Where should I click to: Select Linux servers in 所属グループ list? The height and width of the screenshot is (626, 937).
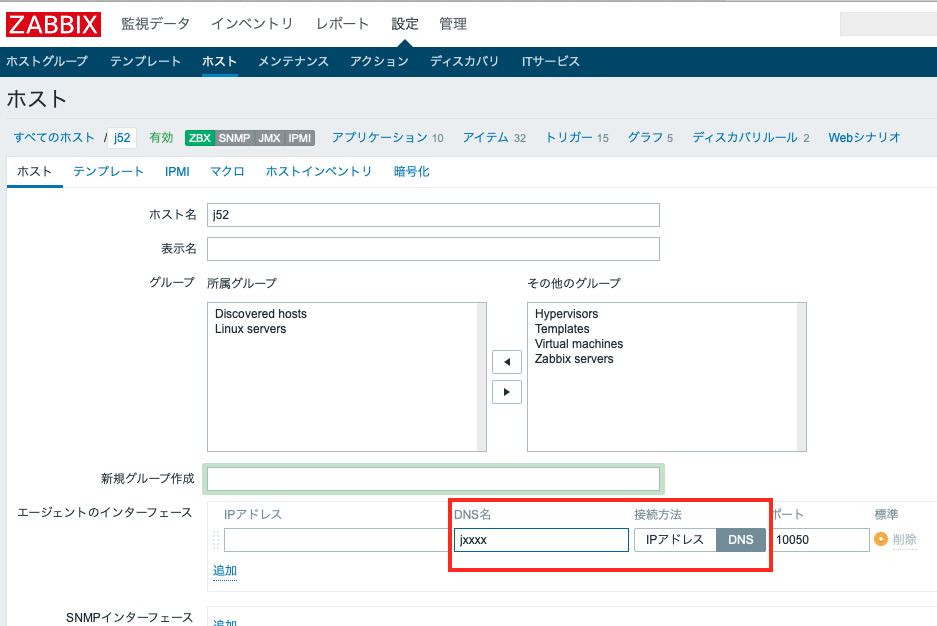coord(250,329)
